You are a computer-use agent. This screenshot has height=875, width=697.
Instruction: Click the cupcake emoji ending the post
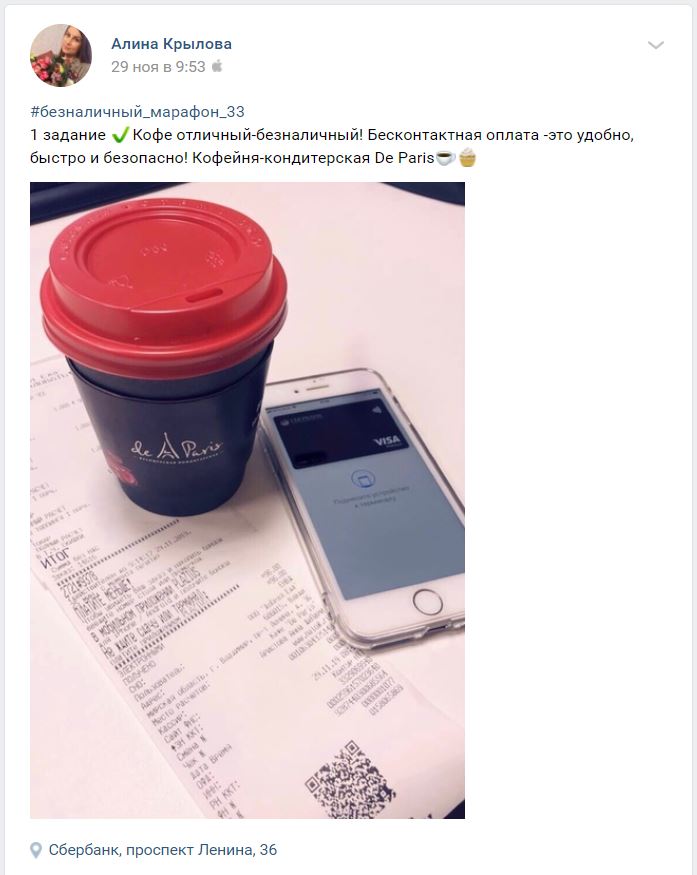click(468, 158)
